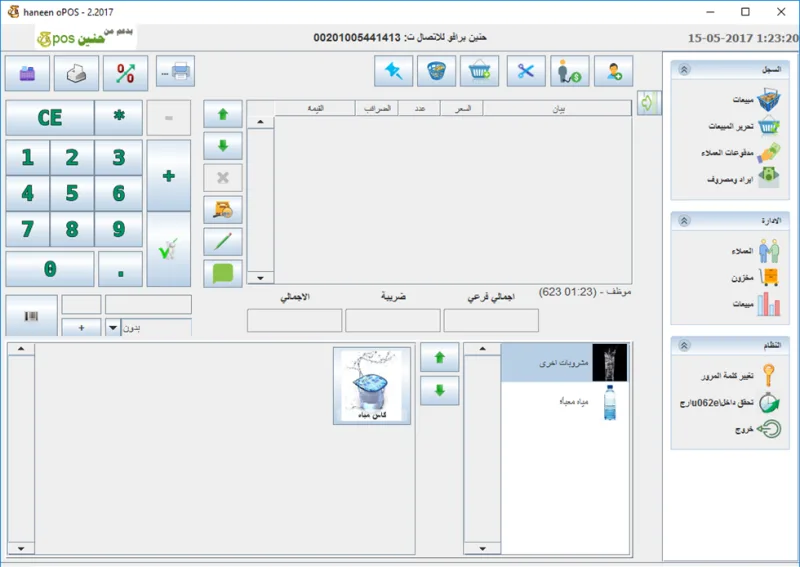This screenshot has width=800, height=567.
Task: Click the ضريبة tax field
Action: pyautogui.click(x=393, y=321)
